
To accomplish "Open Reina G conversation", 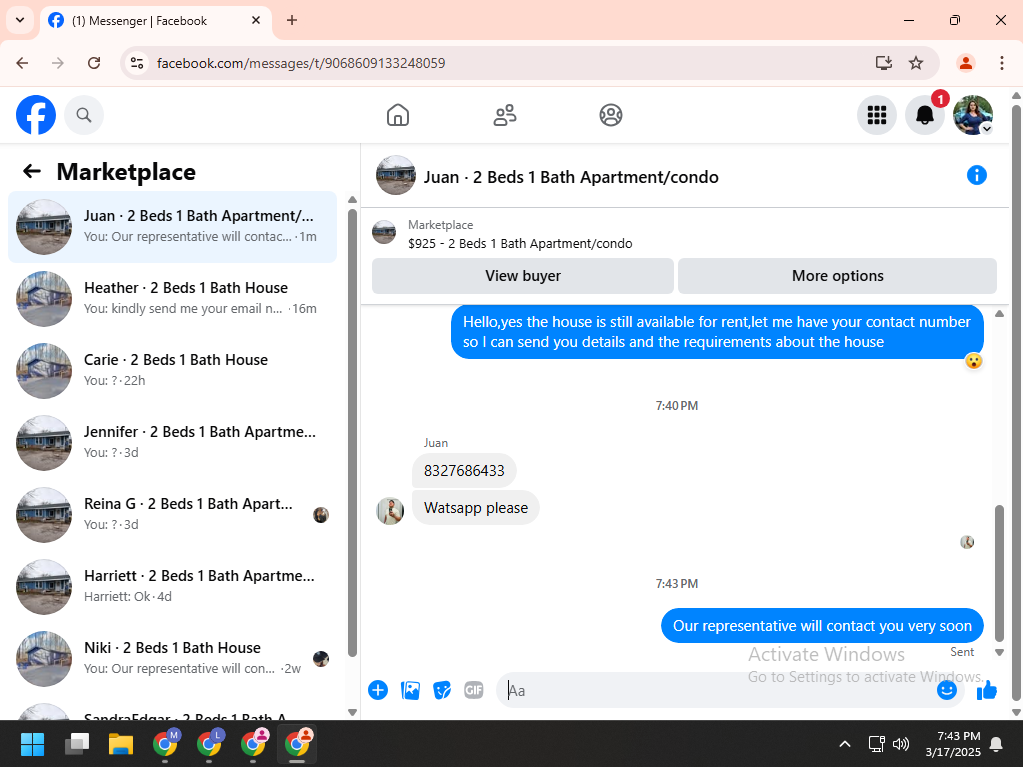I will [172, 515].
